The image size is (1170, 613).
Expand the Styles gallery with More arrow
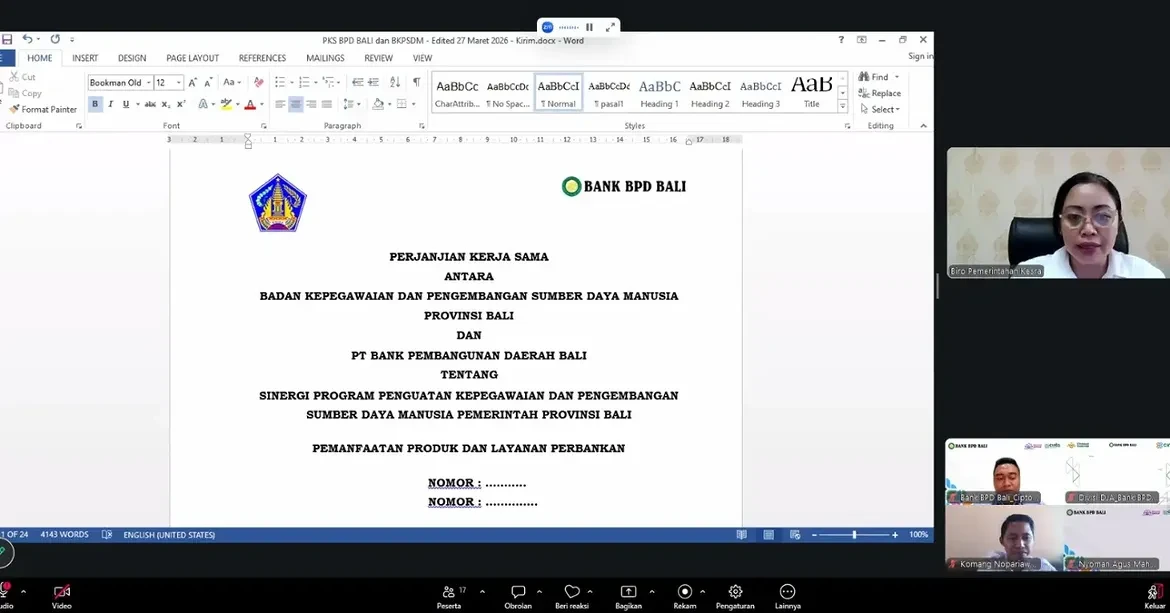(x=843, y=107)
